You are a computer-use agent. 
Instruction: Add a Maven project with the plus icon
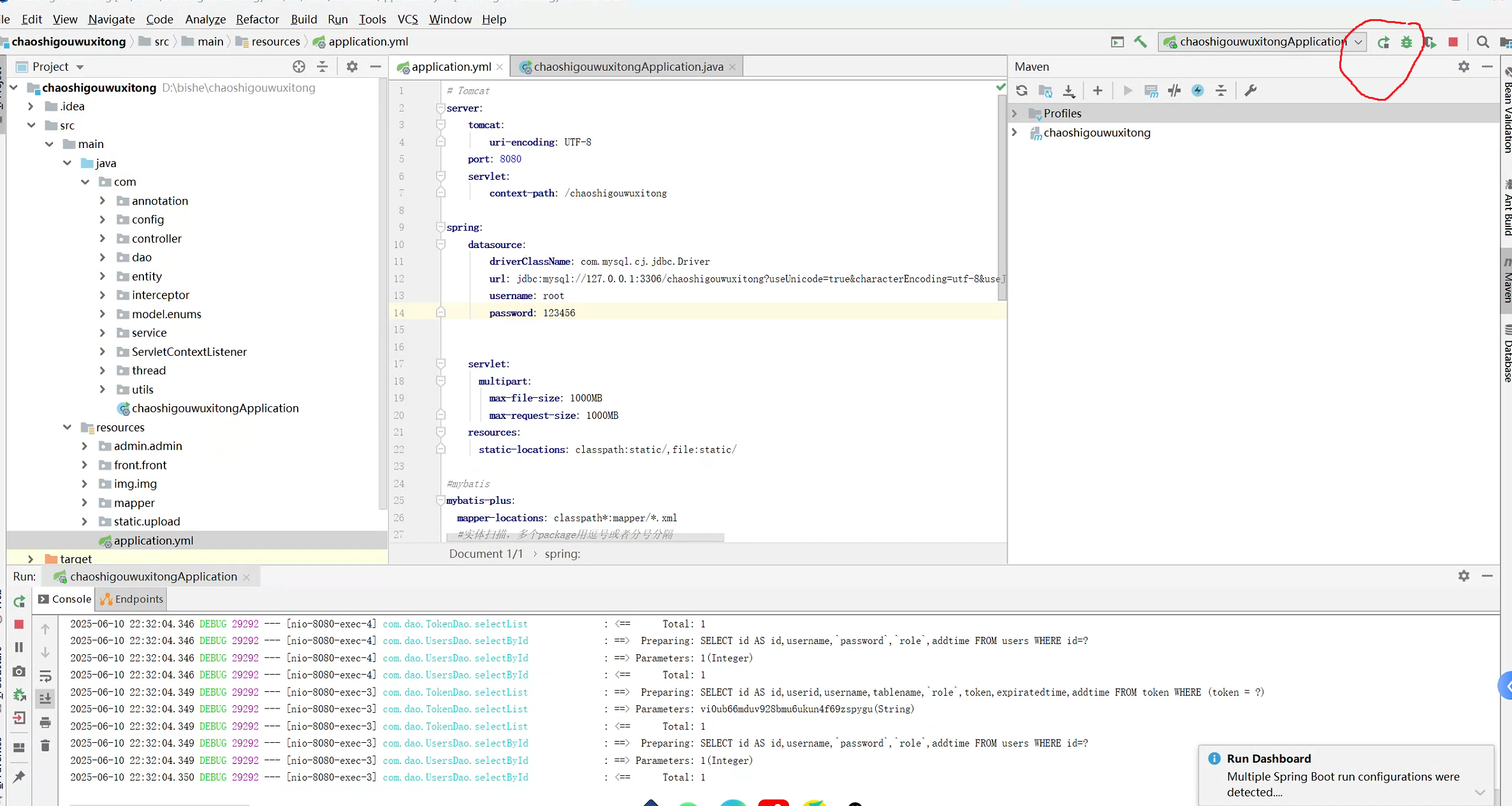tap(1098, 91)
